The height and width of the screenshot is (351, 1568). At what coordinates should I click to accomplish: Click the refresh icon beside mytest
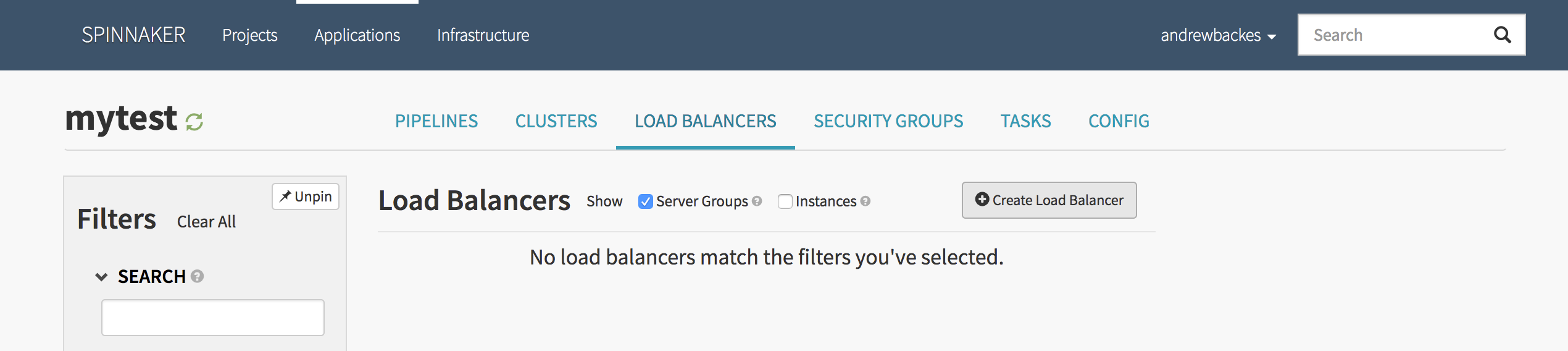click(x=194, y=122)
